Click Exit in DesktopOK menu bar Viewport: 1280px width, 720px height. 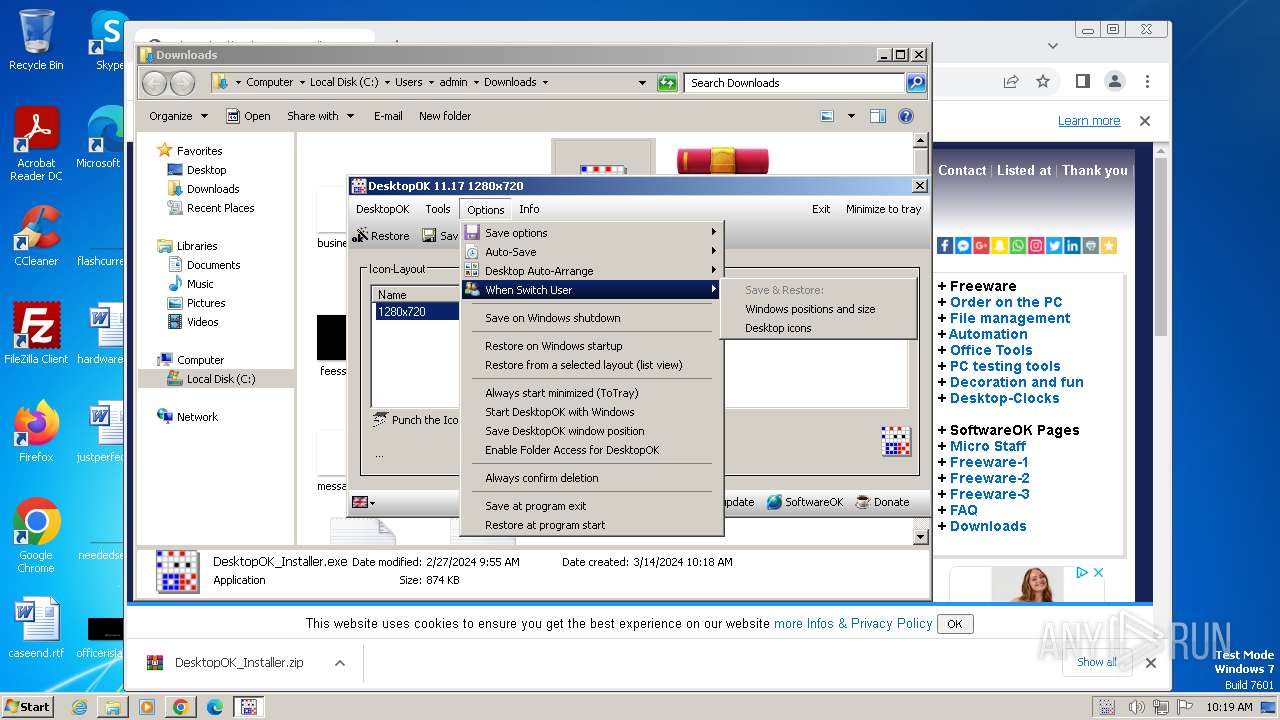821,209
